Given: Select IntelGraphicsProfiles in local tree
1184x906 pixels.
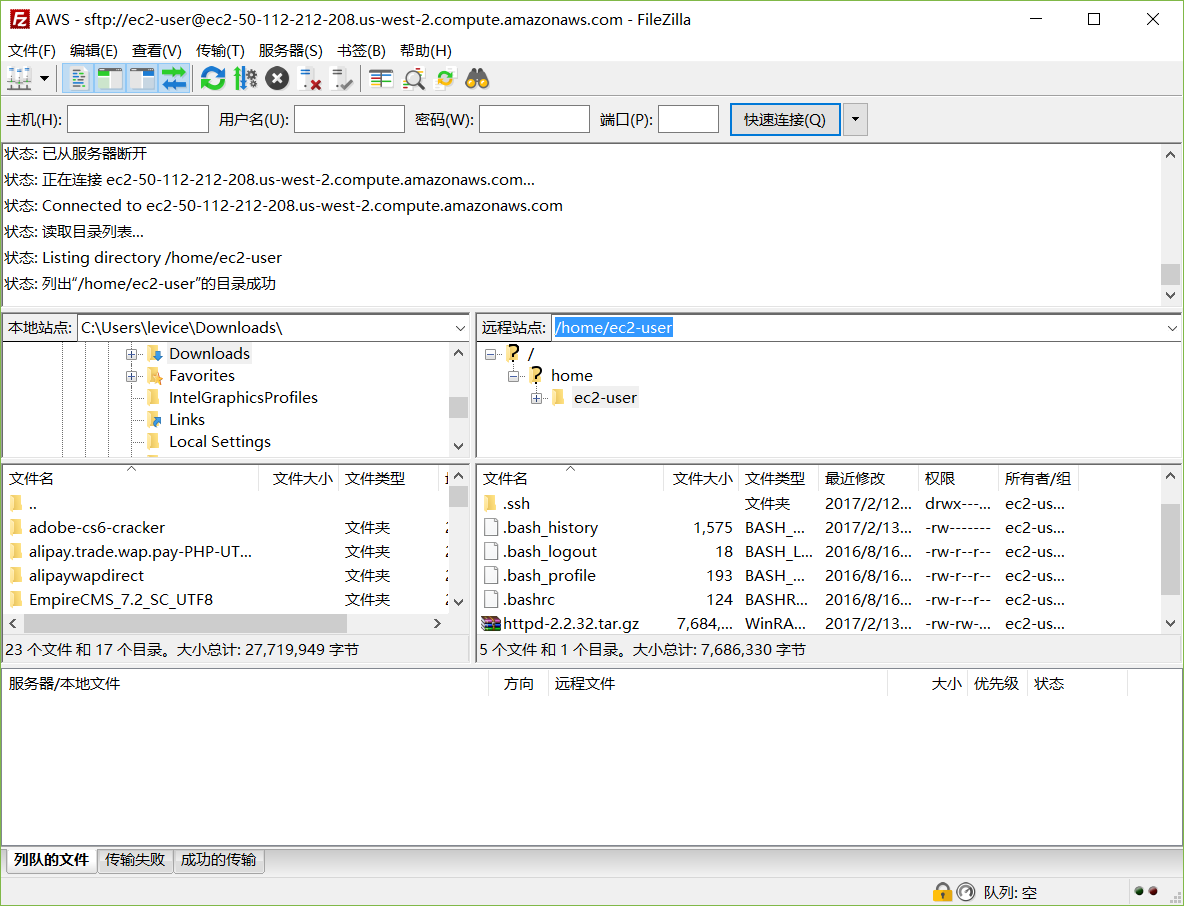Looking at the screenshot, I should pos(243,398).
